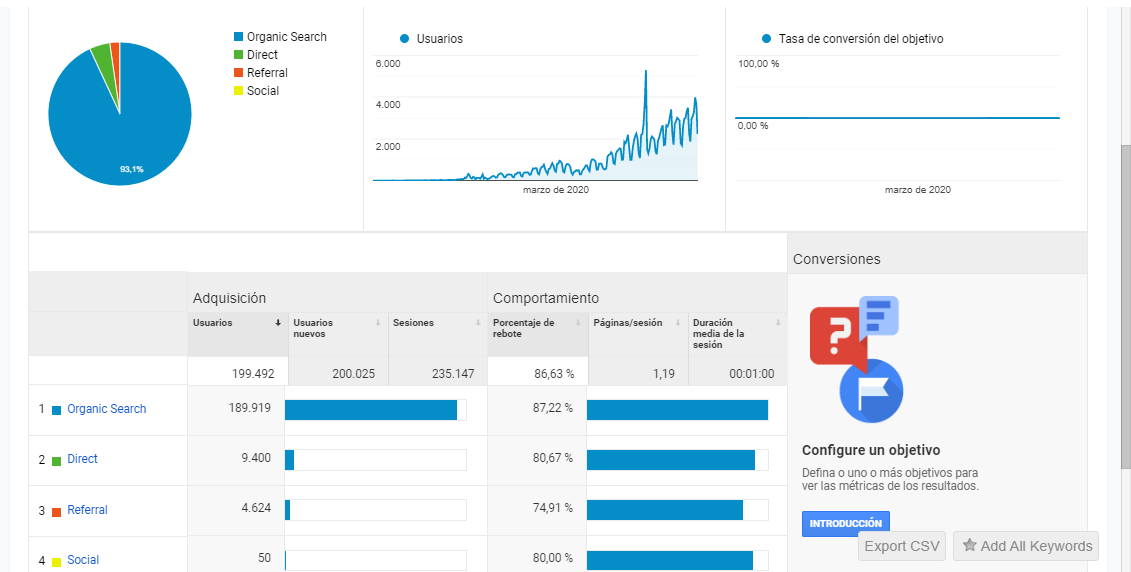Open the Social channel link
Image resolution: width=1131 pixels, height=572 pixels.
point(83,560)
